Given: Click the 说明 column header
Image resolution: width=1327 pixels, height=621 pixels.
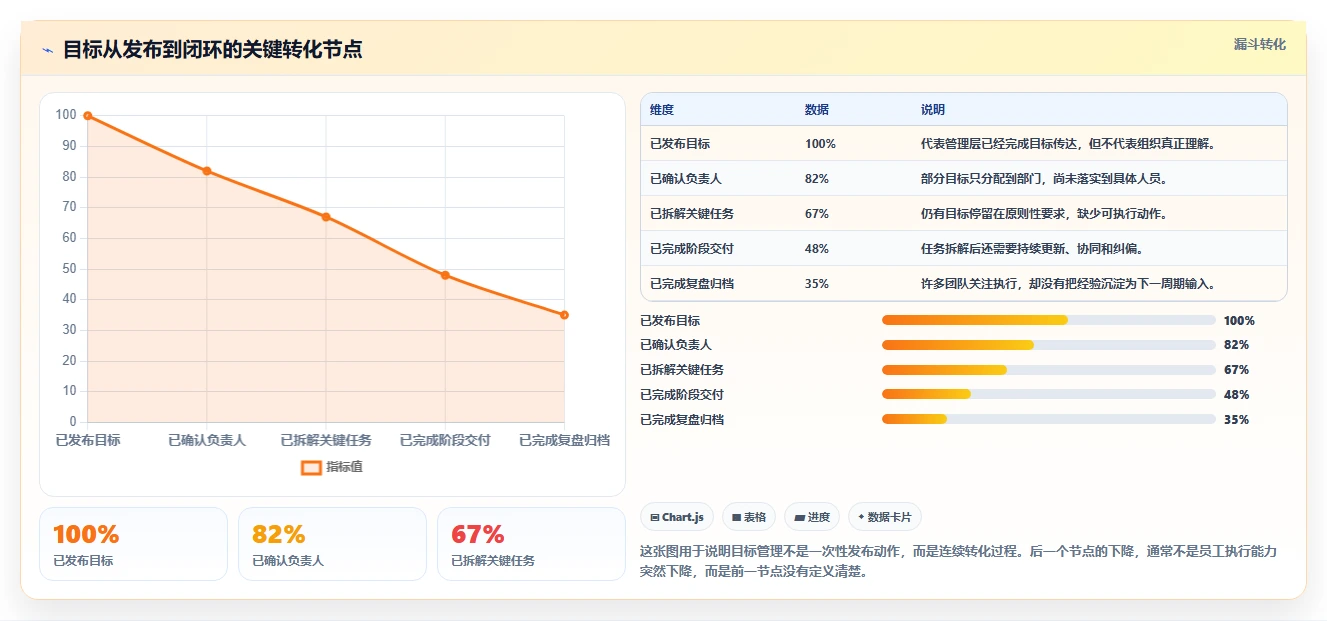Looking at the screenshot, I should click(933, 110).
